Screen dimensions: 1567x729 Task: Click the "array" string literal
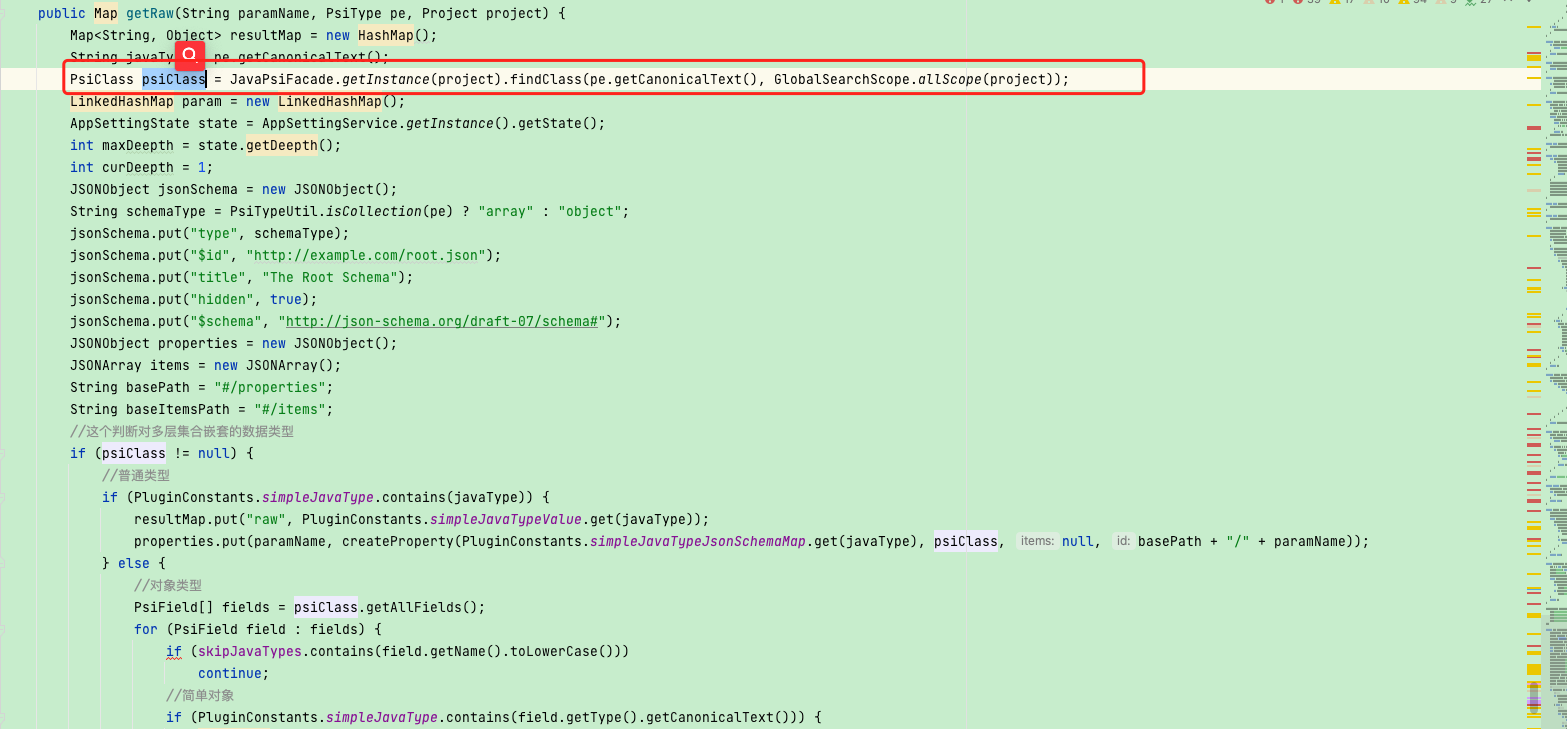pyautogui.click(x=506, y=211)
